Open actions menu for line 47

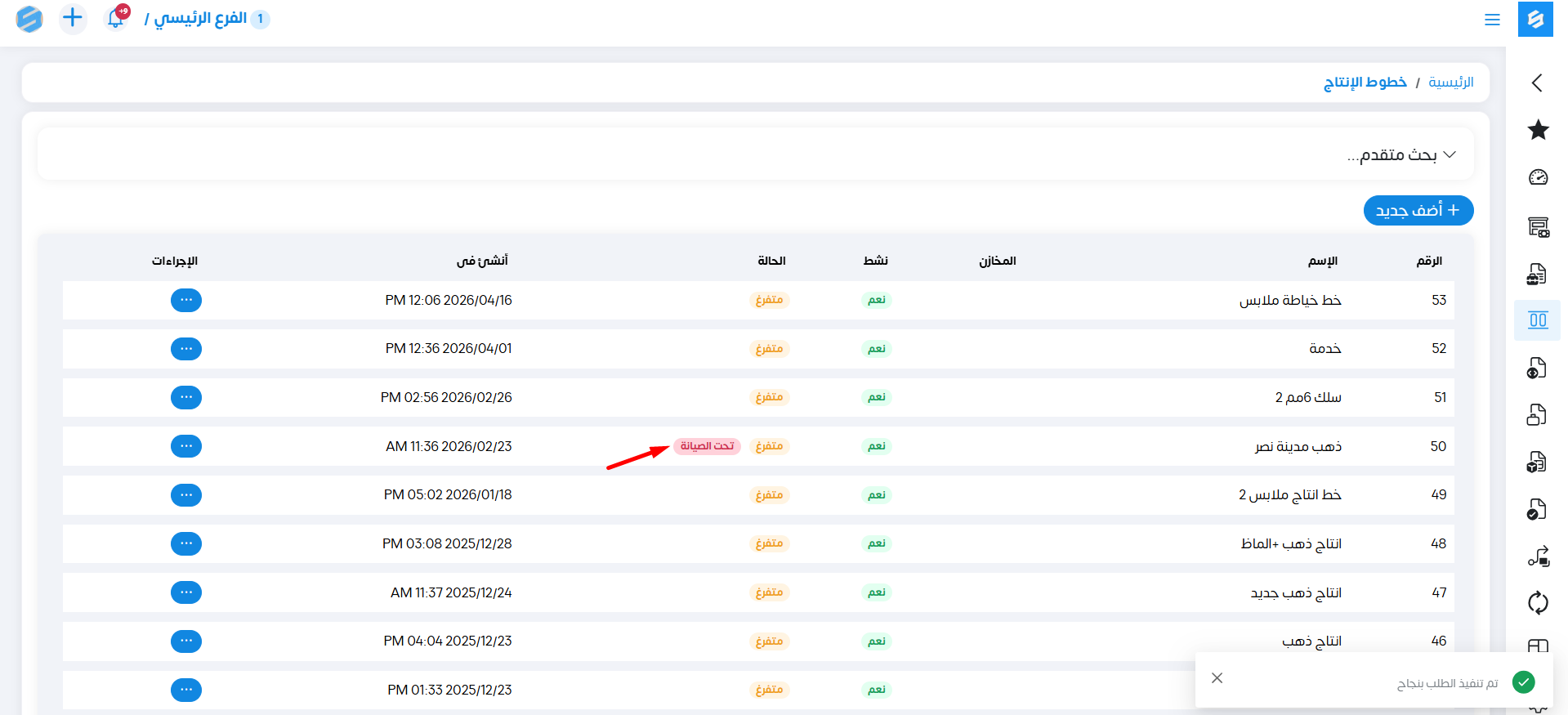[186, 592]
